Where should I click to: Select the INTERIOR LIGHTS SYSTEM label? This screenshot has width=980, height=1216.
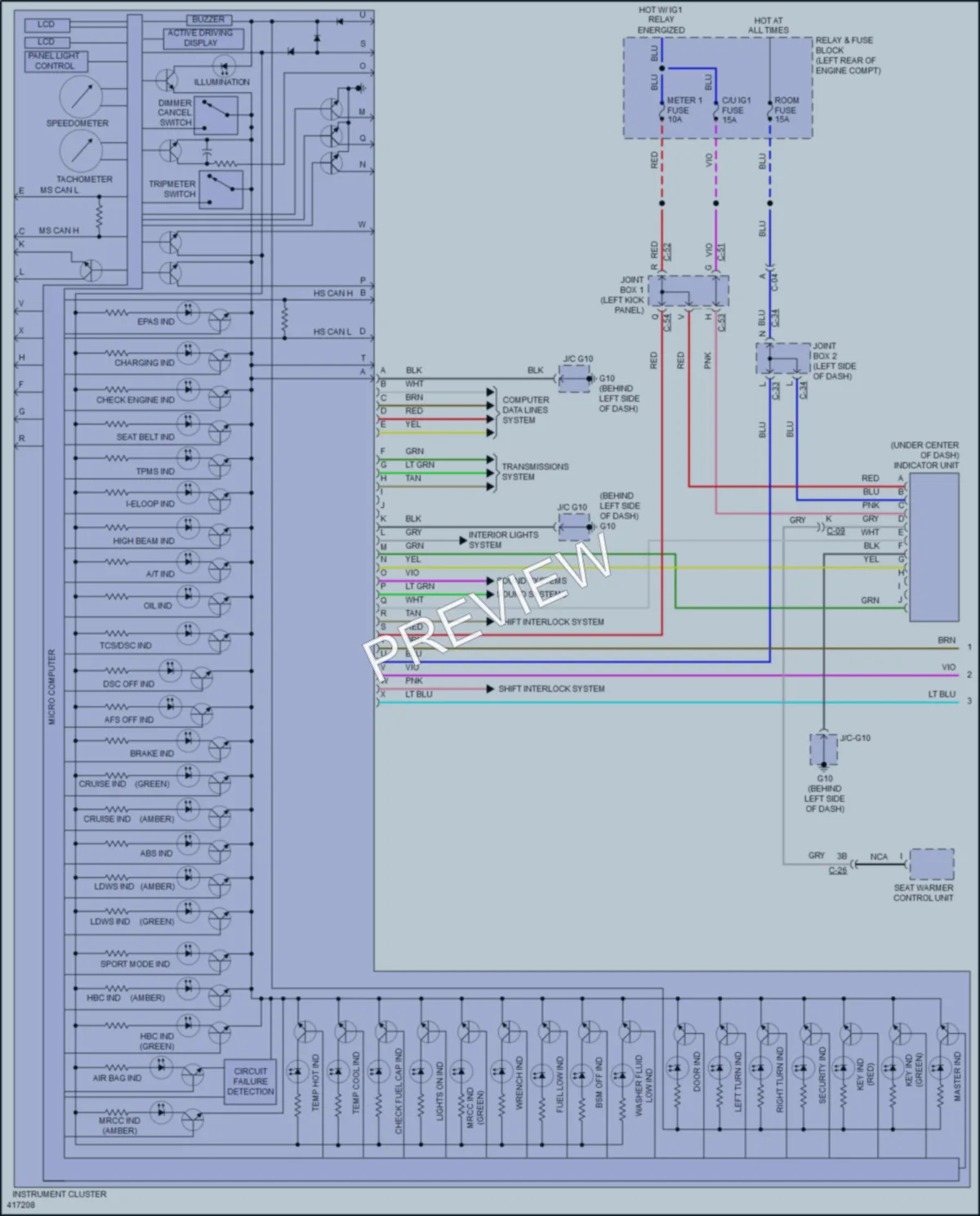click(503, 540)
